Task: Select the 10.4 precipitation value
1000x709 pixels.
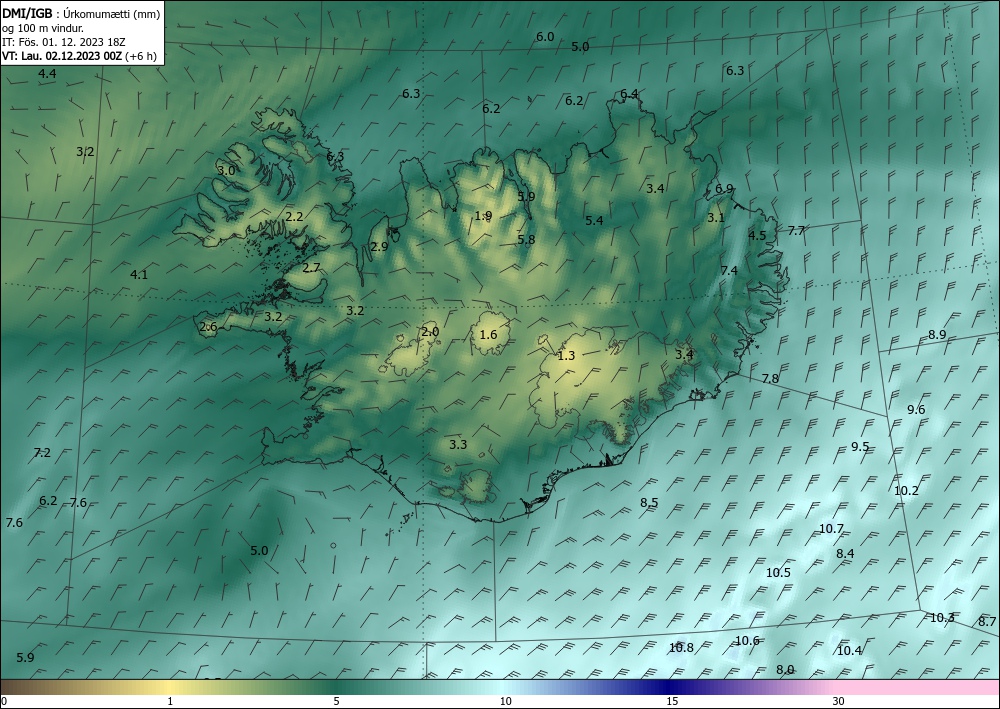Action: (x=849, y=651)
